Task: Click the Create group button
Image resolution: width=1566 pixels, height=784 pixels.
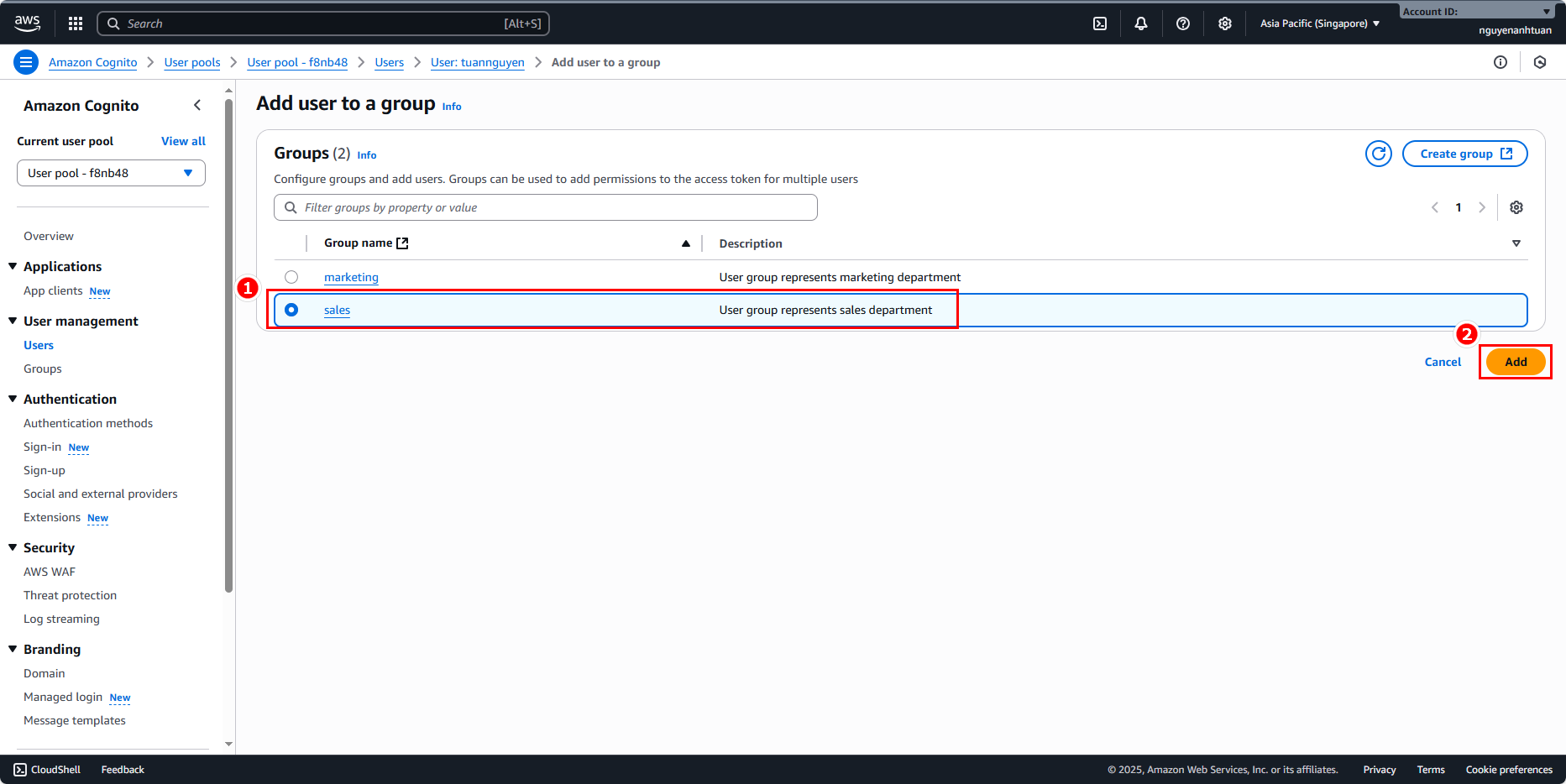Action: tap(1464, 154)
